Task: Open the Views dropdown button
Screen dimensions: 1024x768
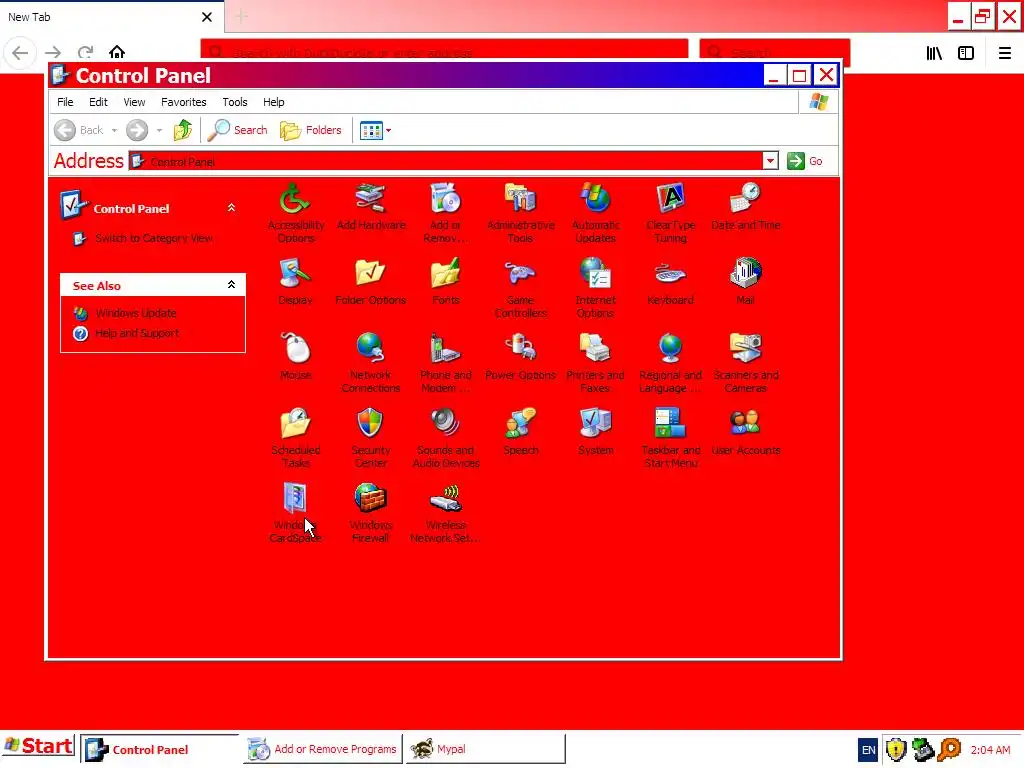Action: (376, 131)
